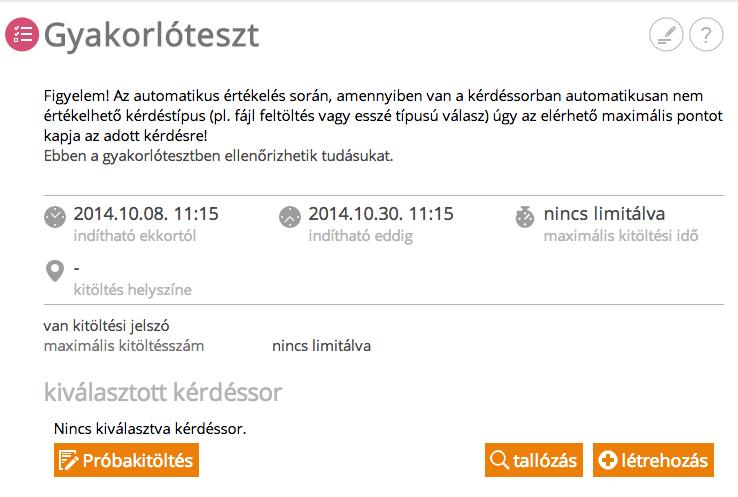738x497 pixels.
Task: Click the clock icon beside end date
Action: (x=290, y=217)
